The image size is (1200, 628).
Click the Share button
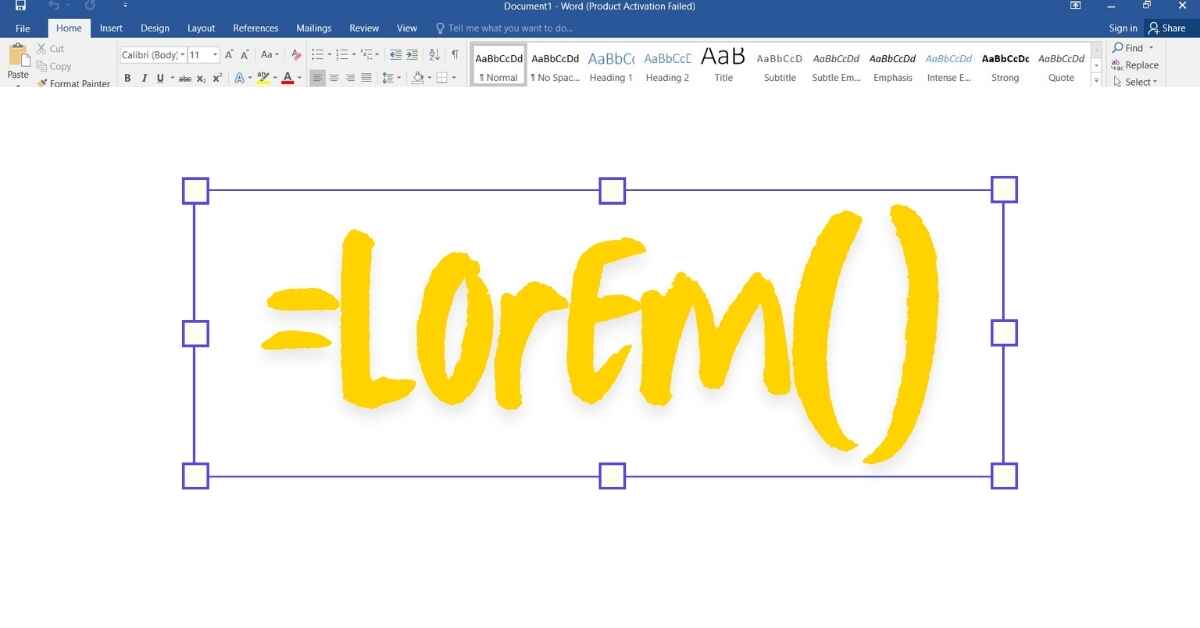coord(1166,28)
